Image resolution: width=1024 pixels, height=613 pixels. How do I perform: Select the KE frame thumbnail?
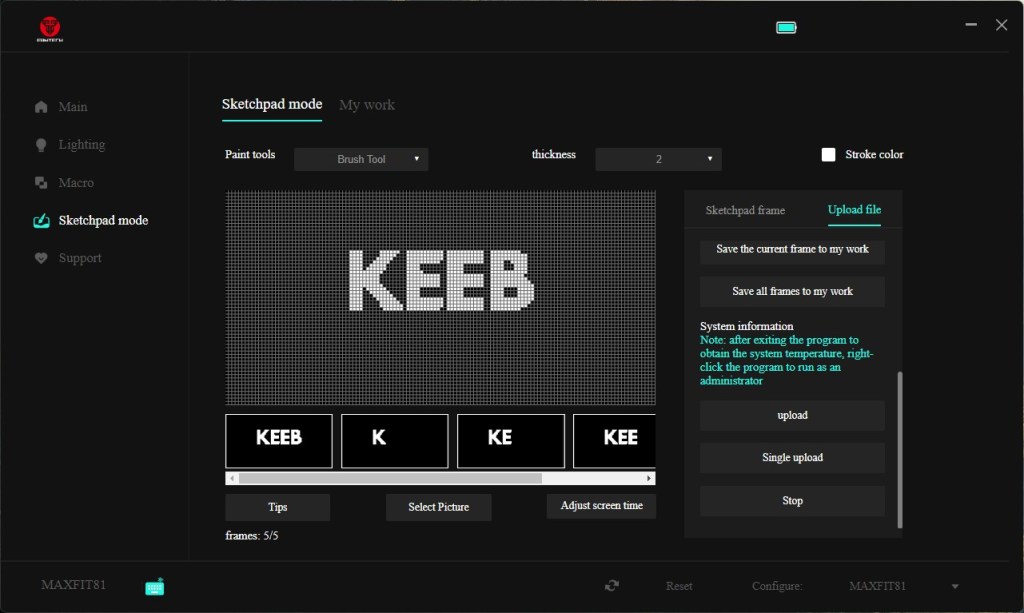[511, 441]
